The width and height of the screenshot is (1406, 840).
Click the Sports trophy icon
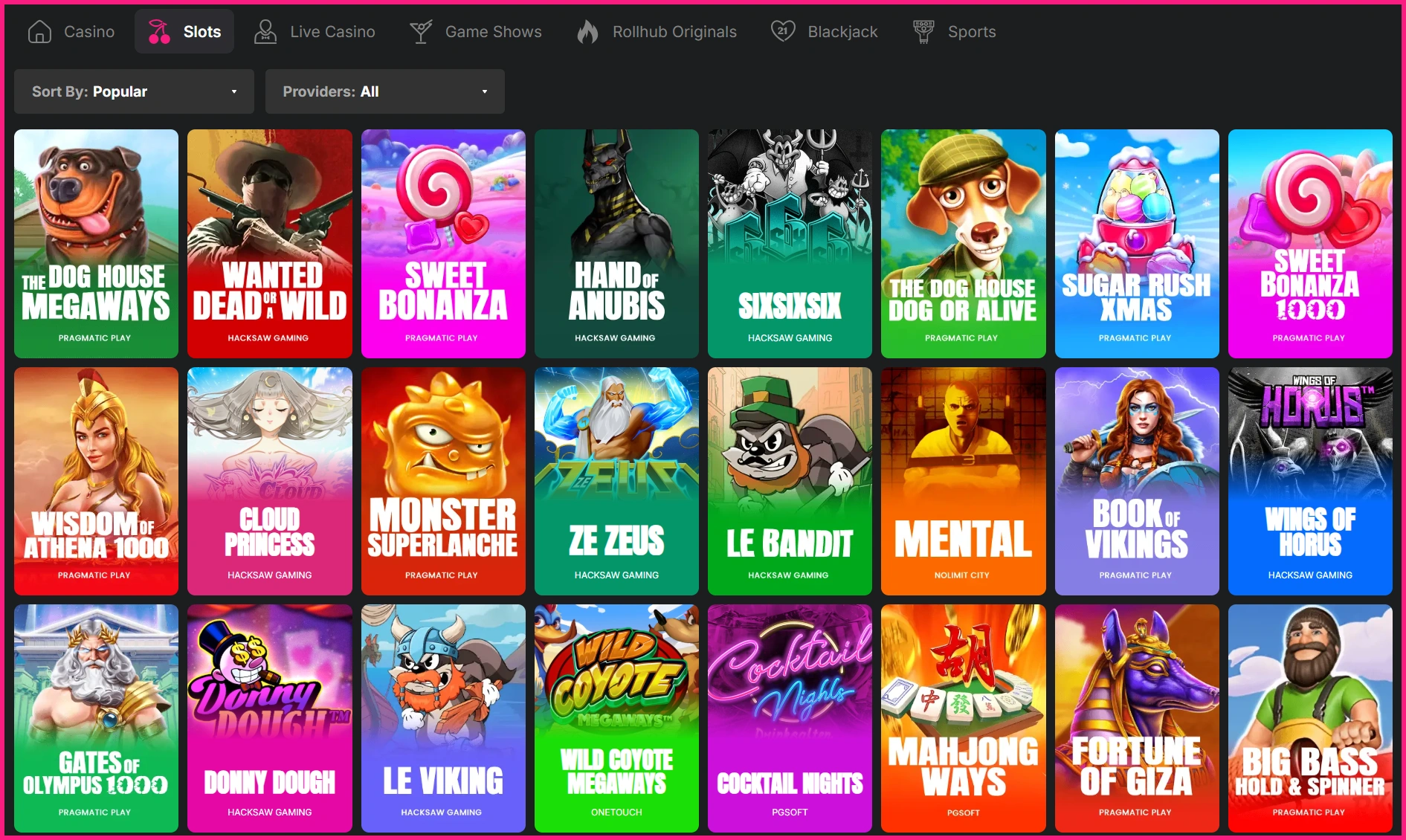(923, 31)
